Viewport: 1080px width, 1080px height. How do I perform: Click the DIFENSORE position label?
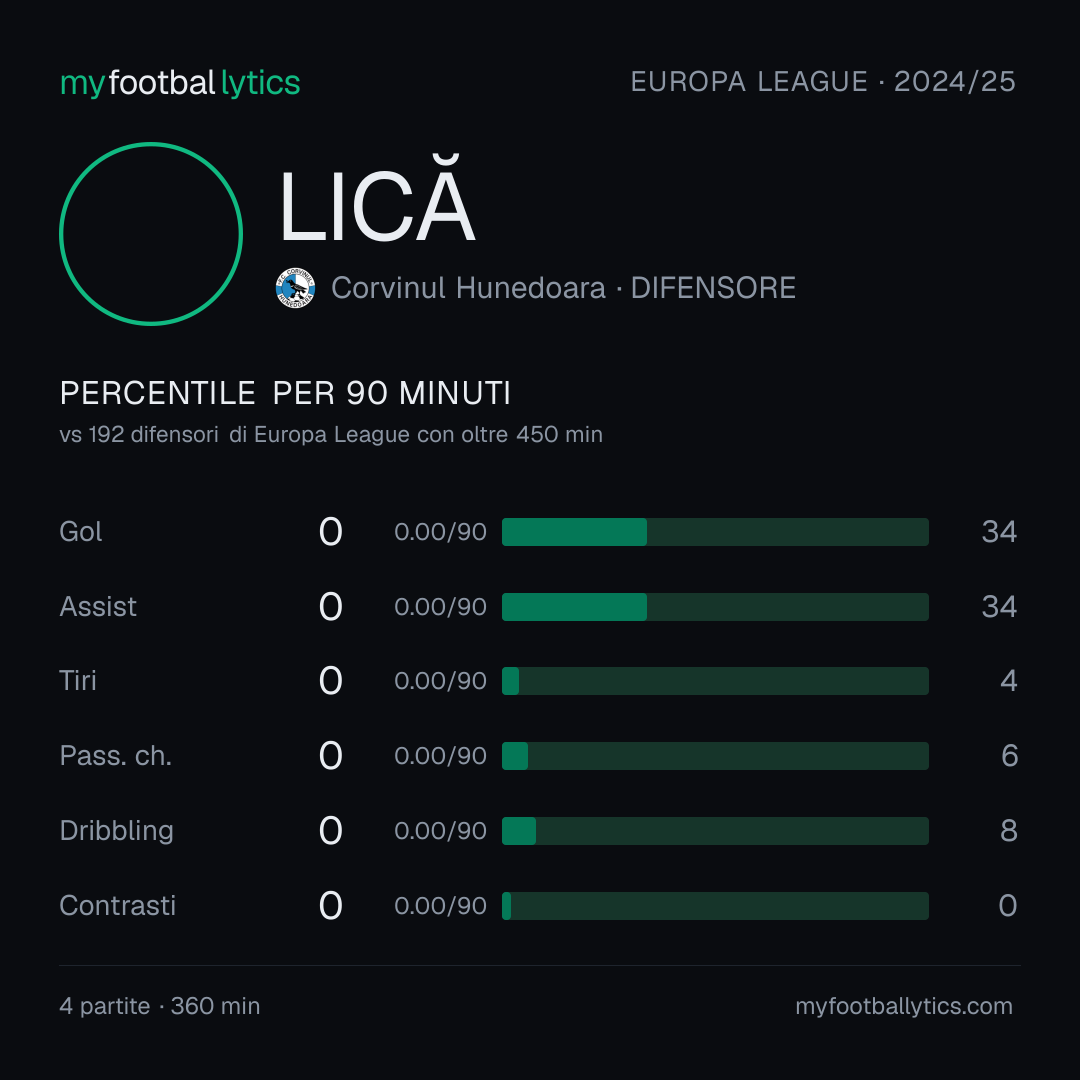pyautogui.click(x=714, y=288)
